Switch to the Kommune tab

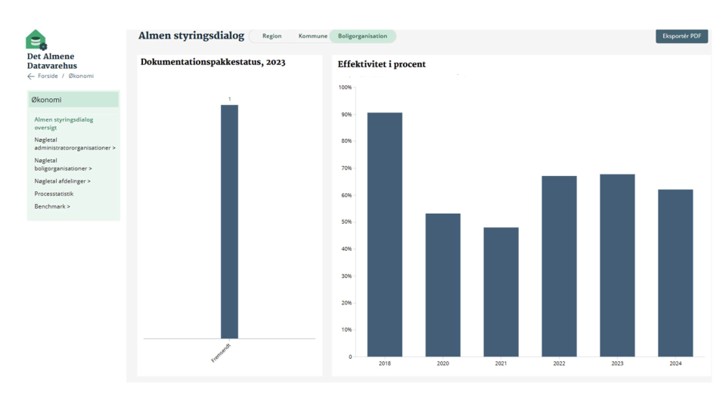pyautogui.click(x=312, y=36)
